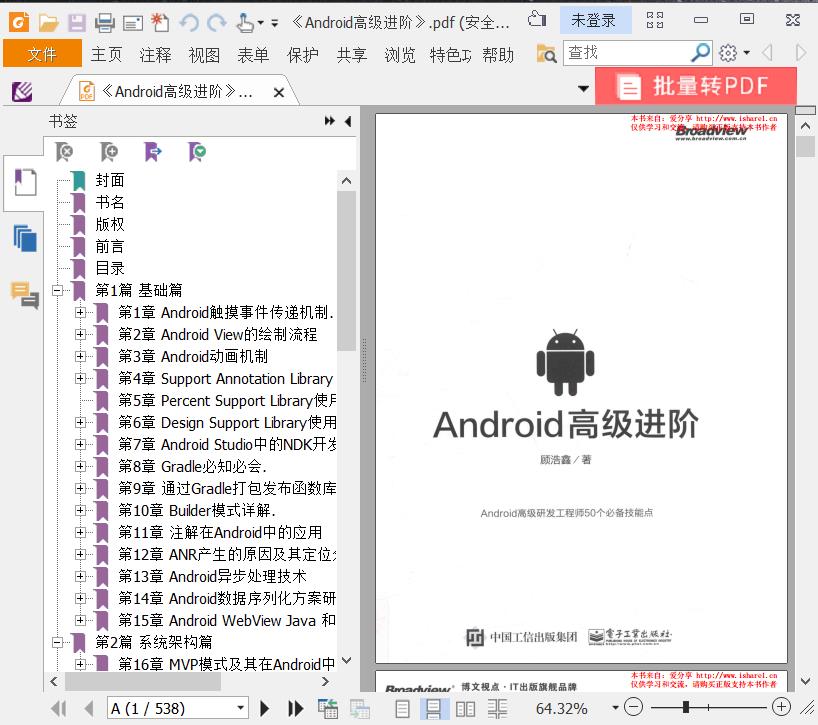Expand 第13章 Android异步处理技术 bookmark
The height and width of the screenshot is (725, 818).
[x=80, y=576]
